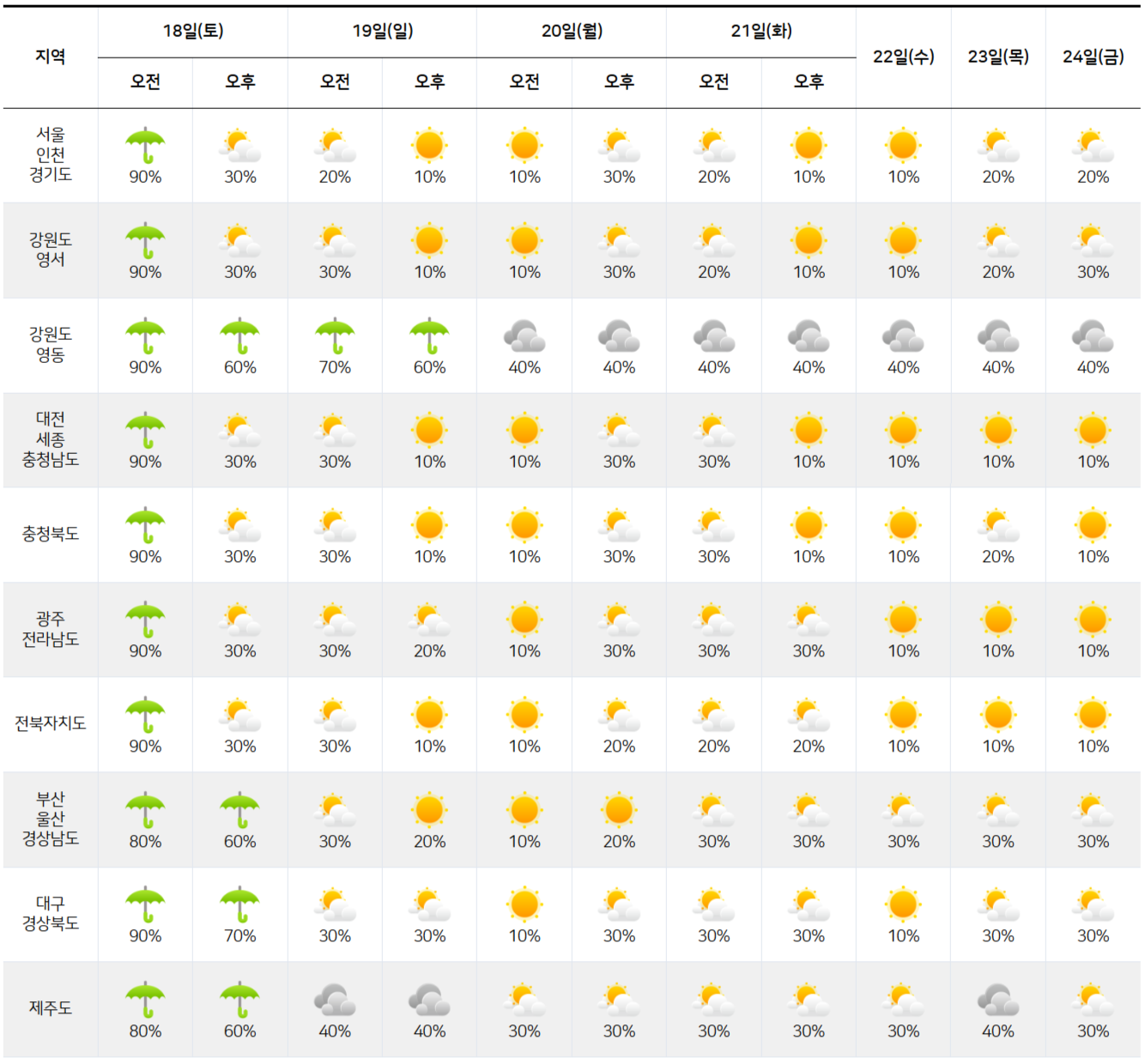
Task: Select the 40% value for 제주도 19일 오후
Action: coord(429,1031)
